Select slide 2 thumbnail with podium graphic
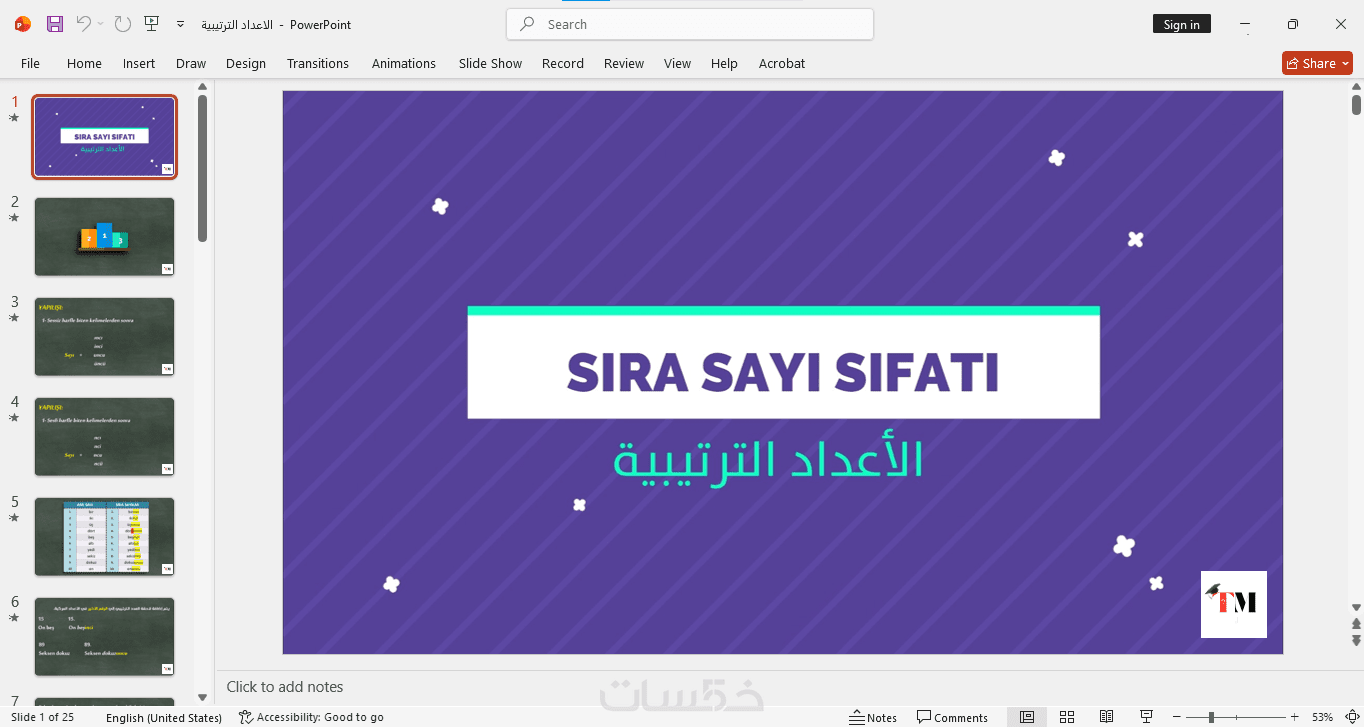 (x=105, y=237)
